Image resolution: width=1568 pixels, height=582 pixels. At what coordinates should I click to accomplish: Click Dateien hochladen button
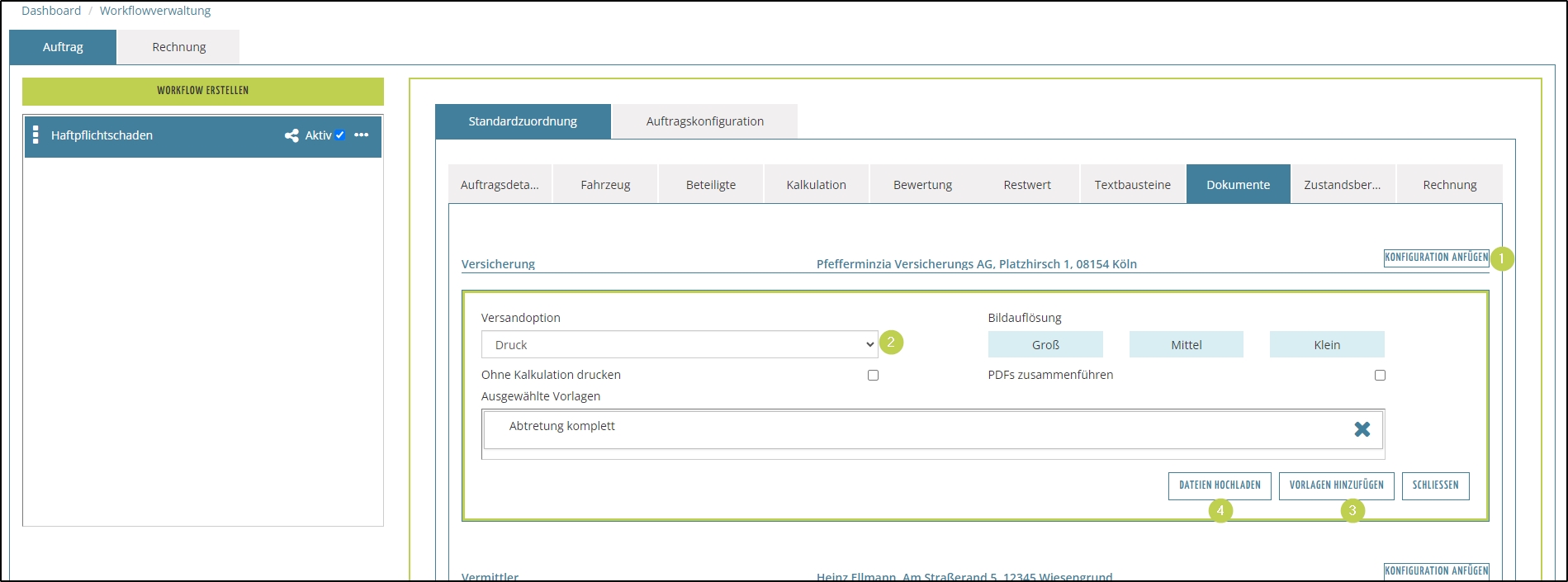(1219, 485)
